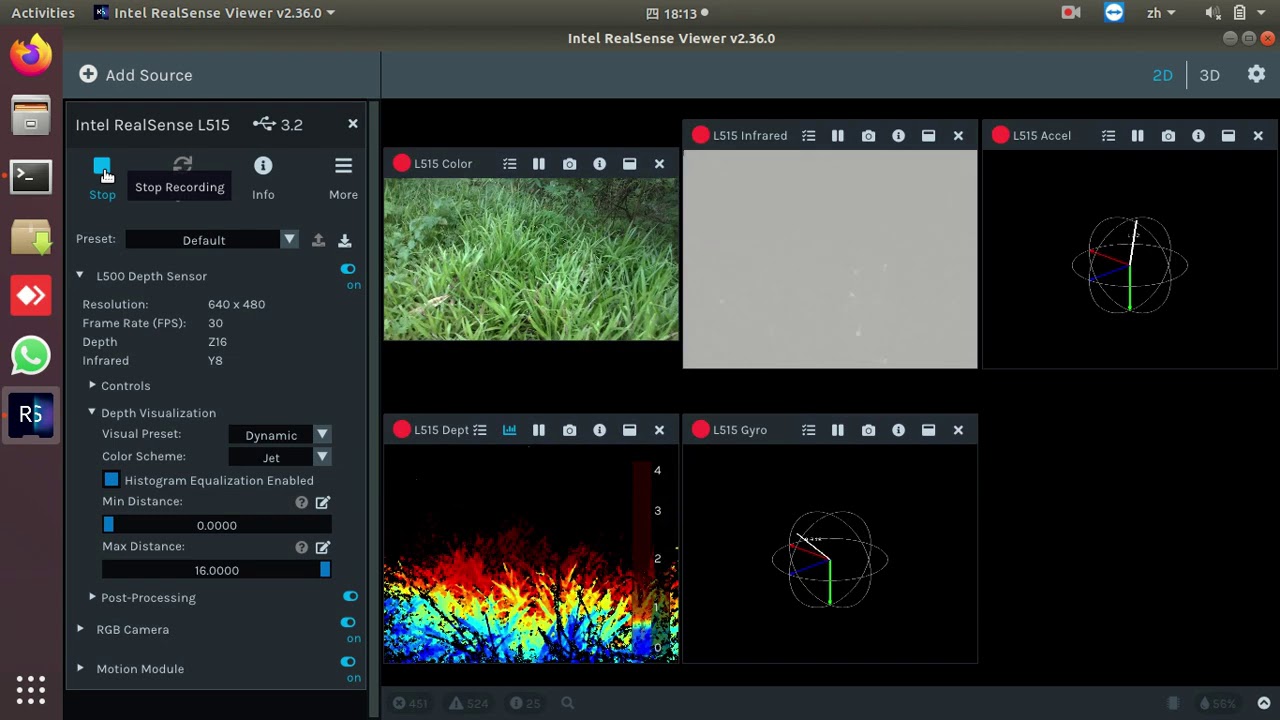The width and height of the screenshot is (1280, 720).
Task: Toggle RGB Camera on/off switch
Action: 348,622
